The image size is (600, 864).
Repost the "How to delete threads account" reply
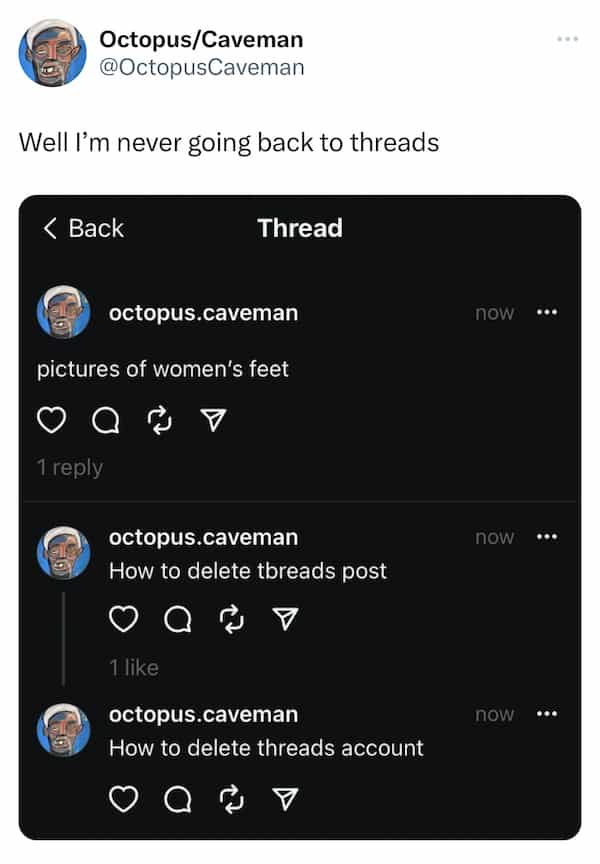pyautogui.click(x=231, y=798)
